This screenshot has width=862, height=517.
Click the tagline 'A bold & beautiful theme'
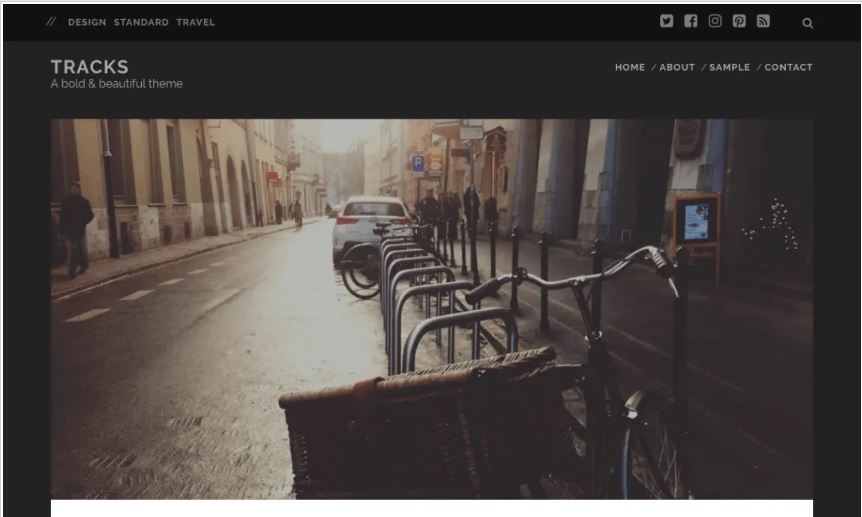pos(117,84)
